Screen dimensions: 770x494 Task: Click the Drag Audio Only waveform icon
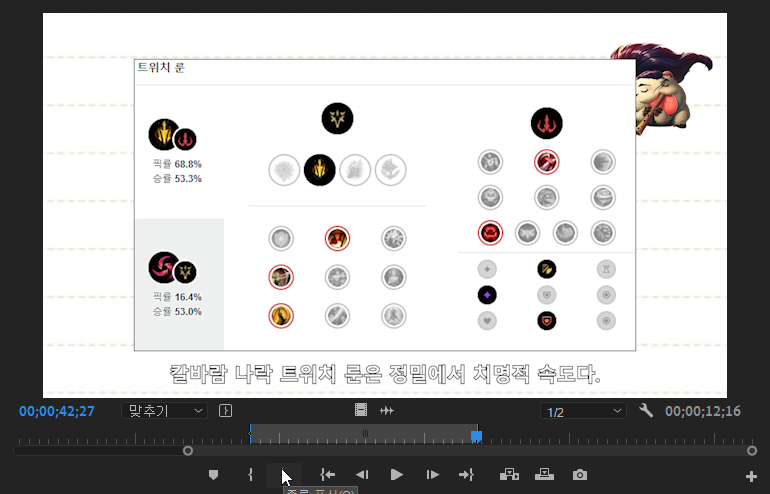(x=386, y=410)
